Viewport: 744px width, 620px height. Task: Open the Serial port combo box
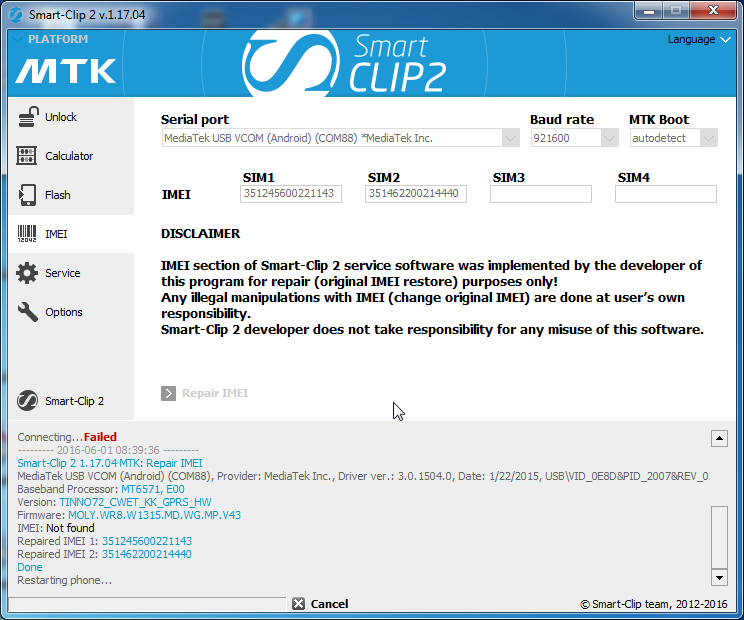(x=341, y=138)
